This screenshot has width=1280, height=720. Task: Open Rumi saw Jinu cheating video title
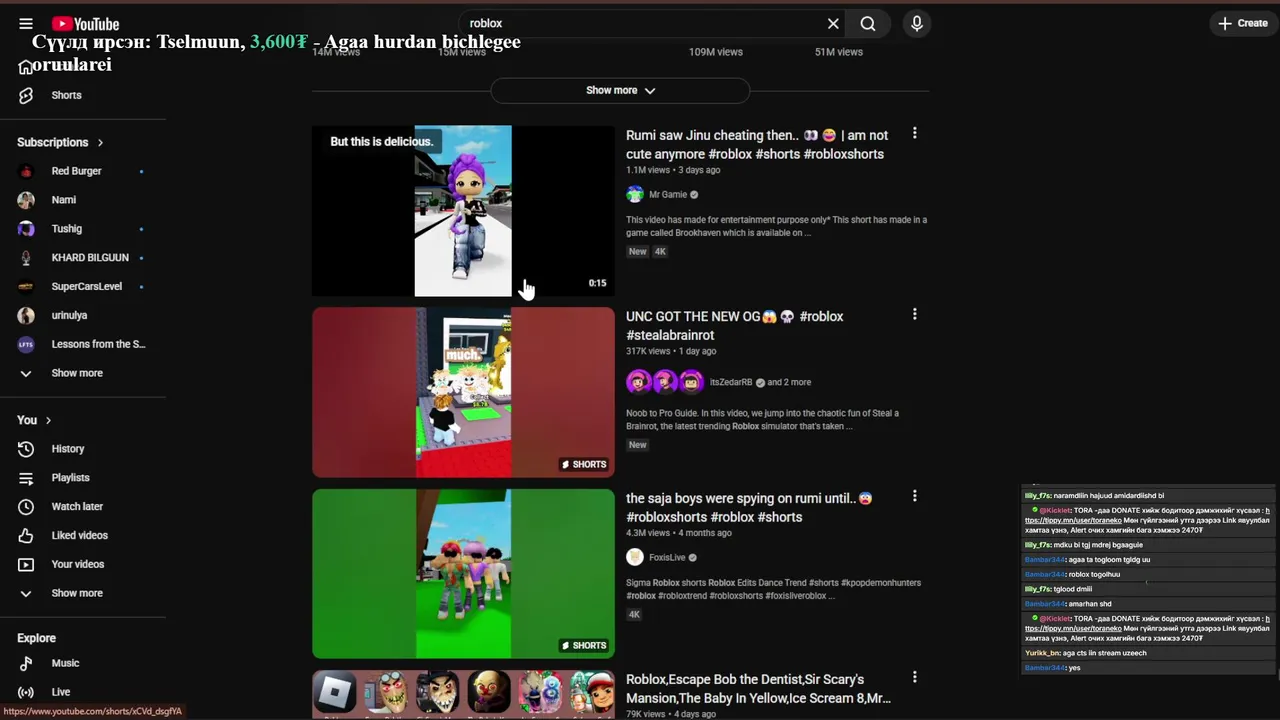(757, 145)
